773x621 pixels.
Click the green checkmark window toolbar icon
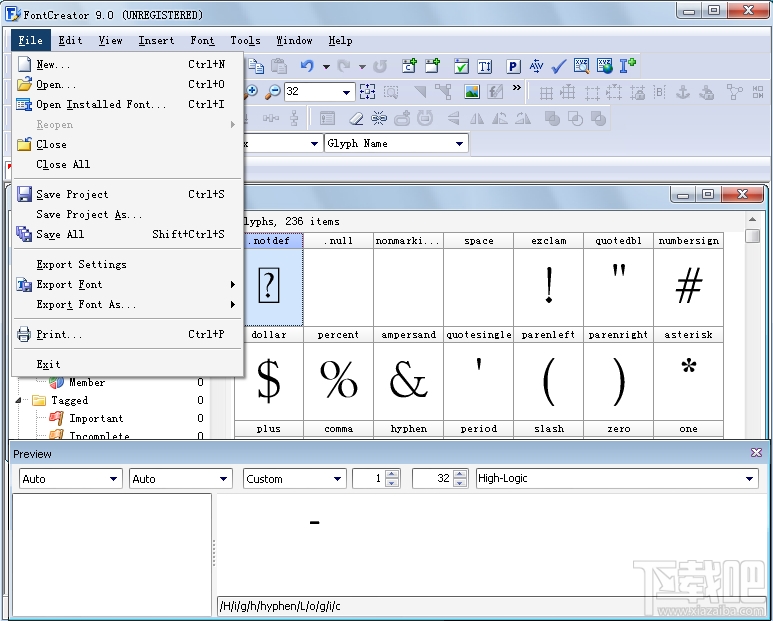(461, 66)
